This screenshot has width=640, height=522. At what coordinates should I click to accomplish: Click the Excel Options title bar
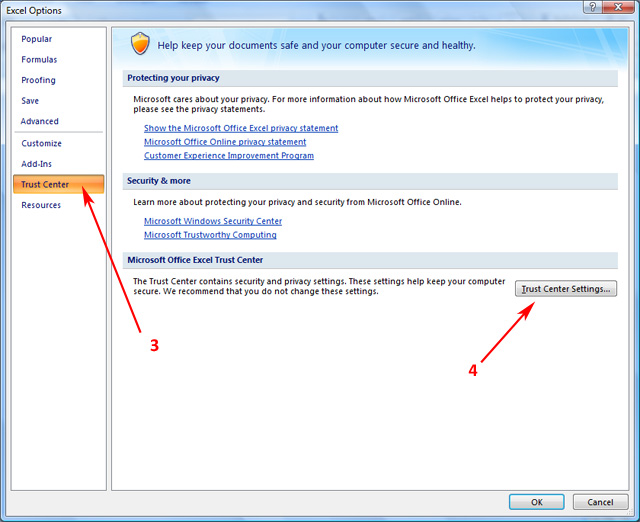tap(300, 10)
